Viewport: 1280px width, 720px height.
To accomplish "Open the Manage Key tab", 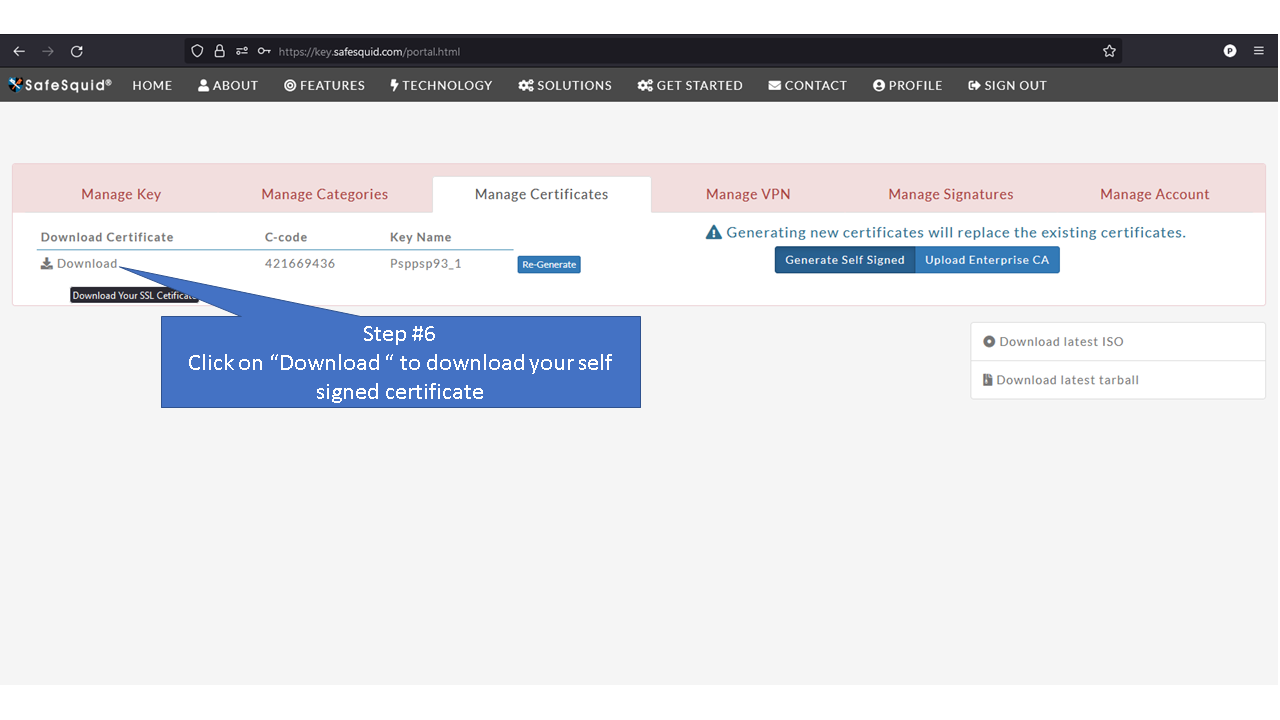I will coord(120,194).
